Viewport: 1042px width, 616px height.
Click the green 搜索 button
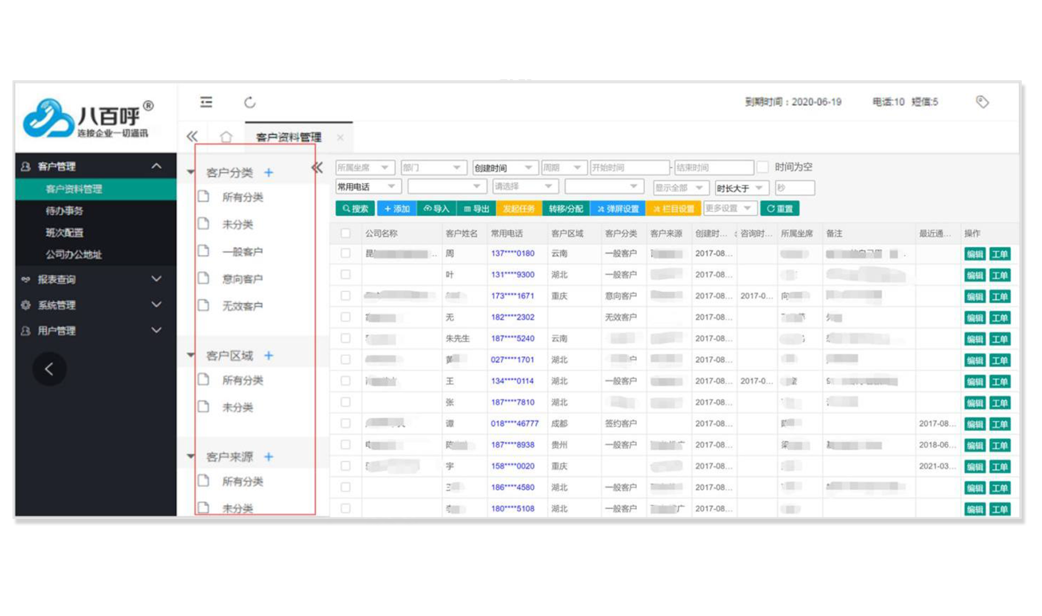point(355,209)
